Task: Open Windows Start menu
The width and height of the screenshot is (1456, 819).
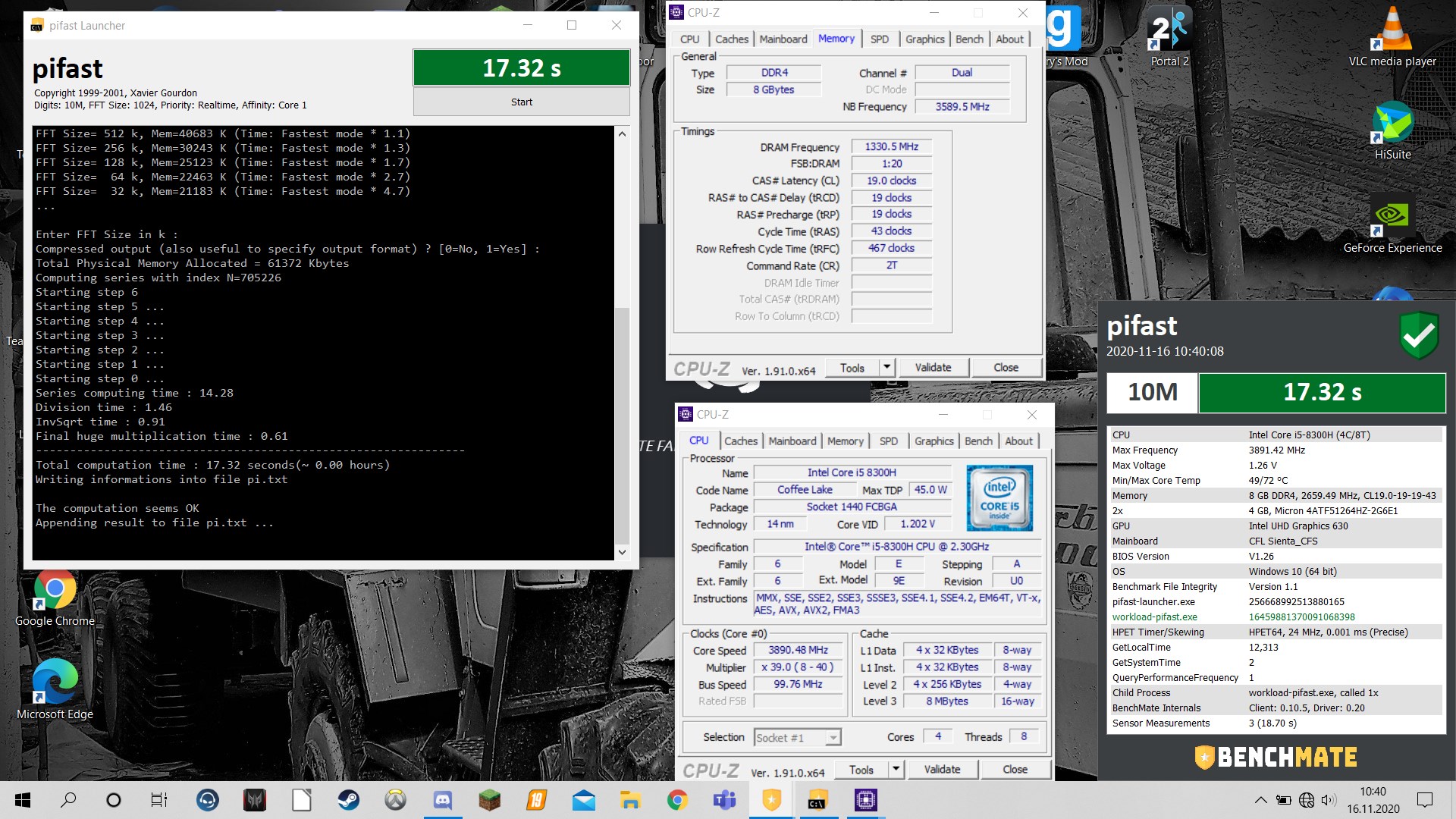Action: click(23, 800)
